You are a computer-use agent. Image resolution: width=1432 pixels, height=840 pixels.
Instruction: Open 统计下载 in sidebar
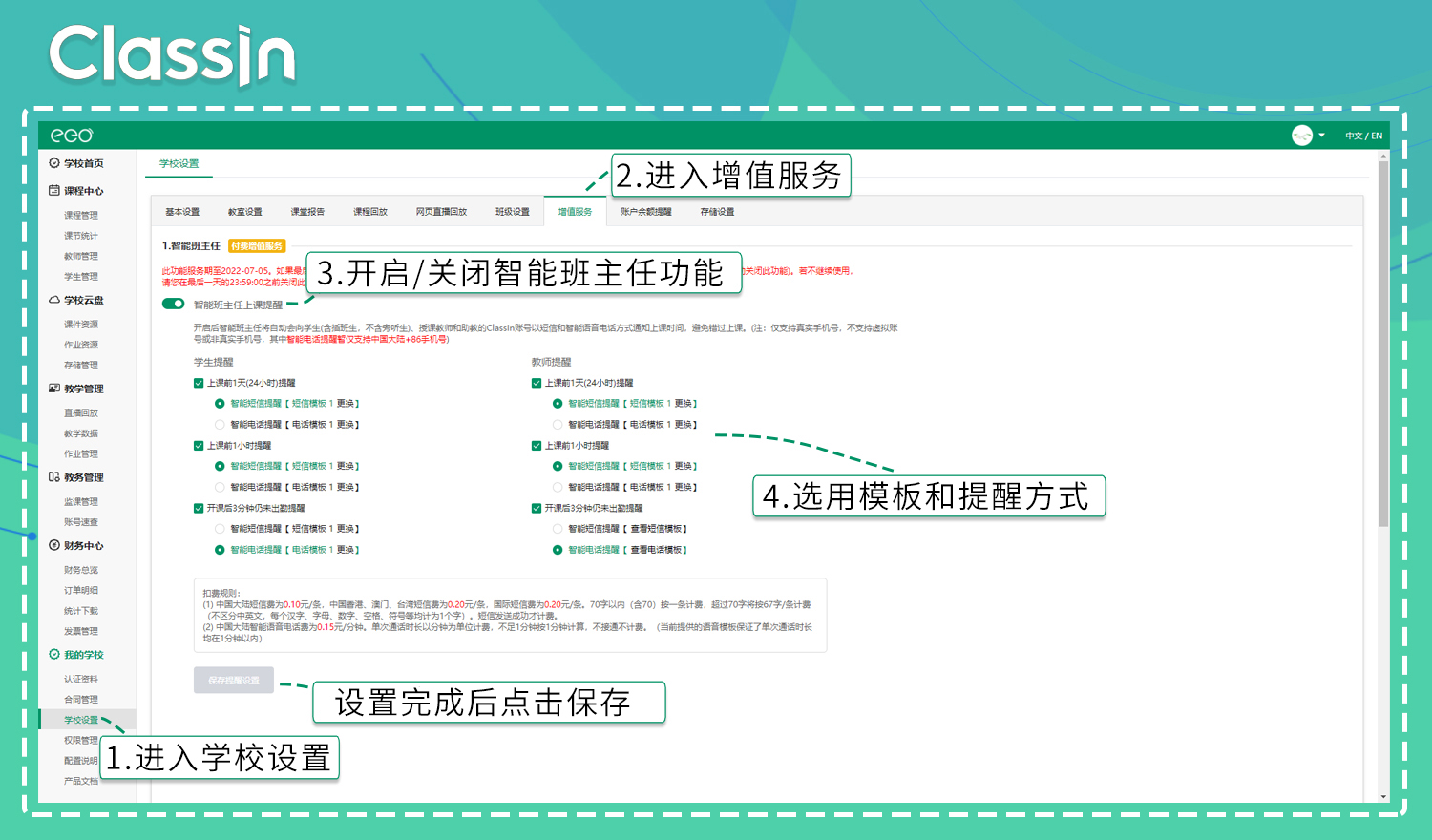point(81,611)
